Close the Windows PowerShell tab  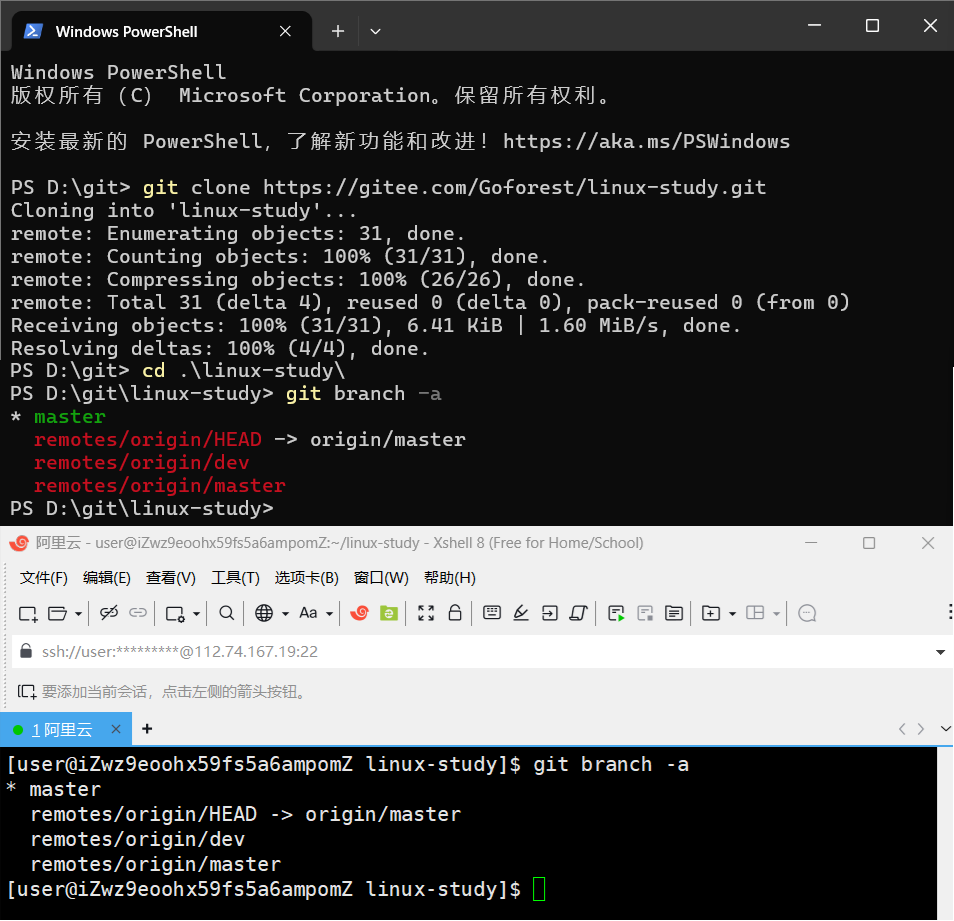pos(285,31)
